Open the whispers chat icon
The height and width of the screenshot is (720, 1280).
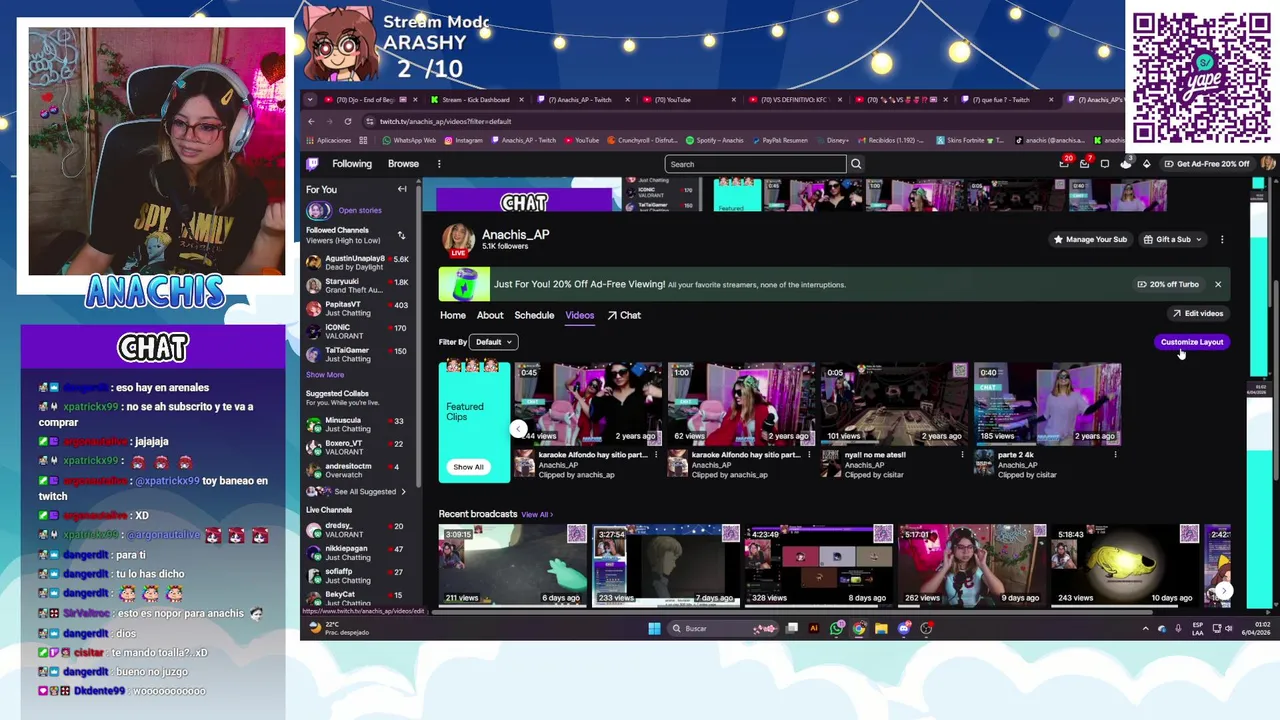click(x=1105, y=164)
